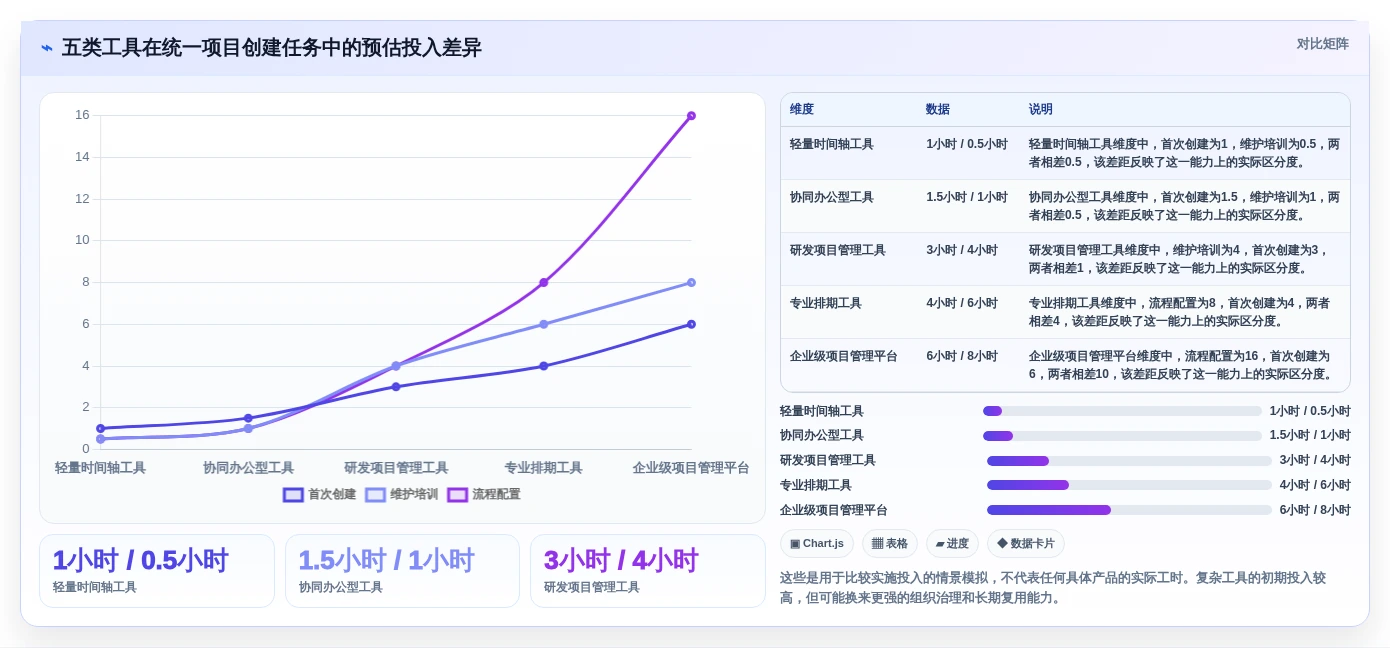Select the 1小时 / 0.5小时 data card
The width and height of the screenshot is (1390, 648).
(x=156, y=571)
